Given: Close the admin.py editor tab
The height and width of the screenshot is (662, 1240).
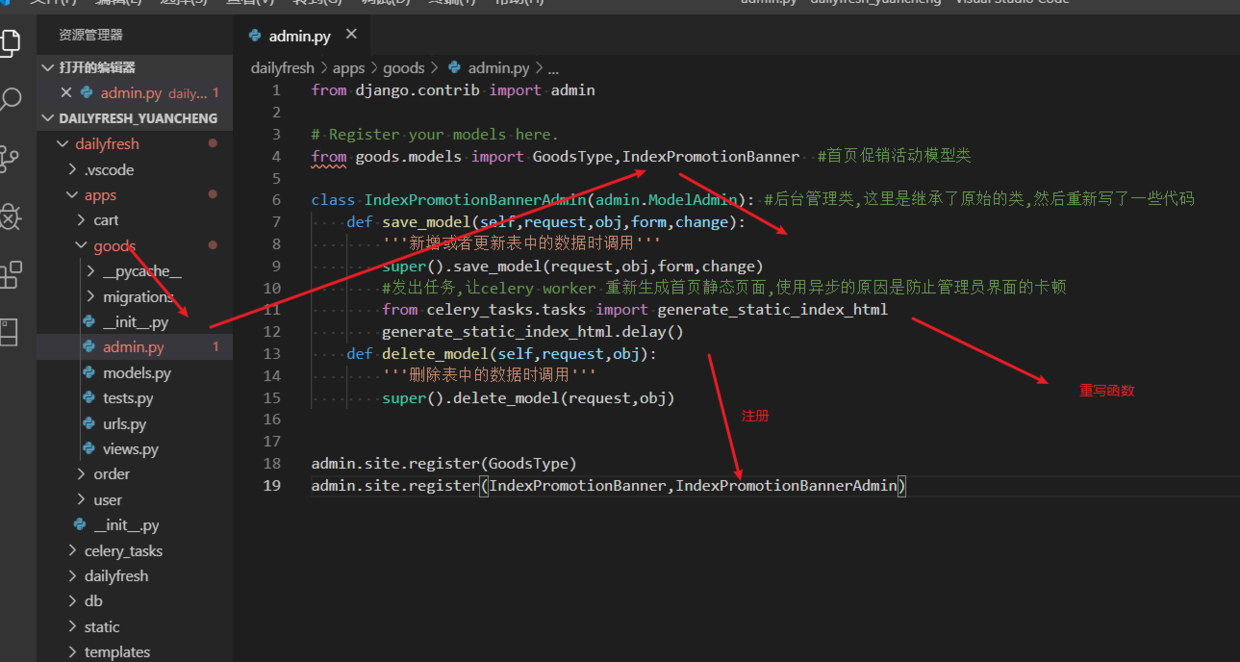Looking at the screenshot, I should [351, 34].
